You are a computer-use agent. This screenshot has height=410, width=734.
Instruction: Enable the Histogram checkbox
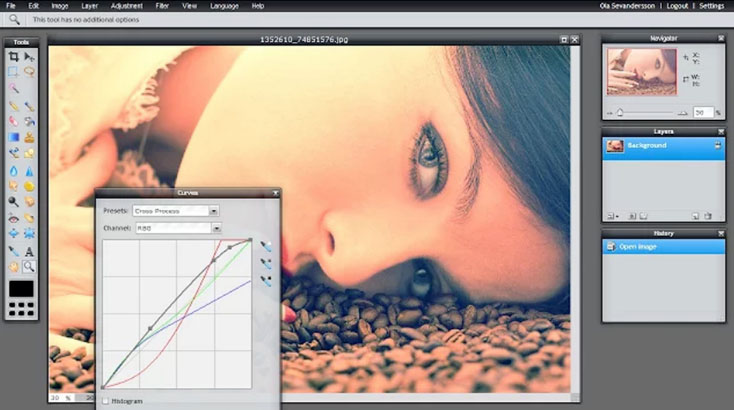click(107, 401)
